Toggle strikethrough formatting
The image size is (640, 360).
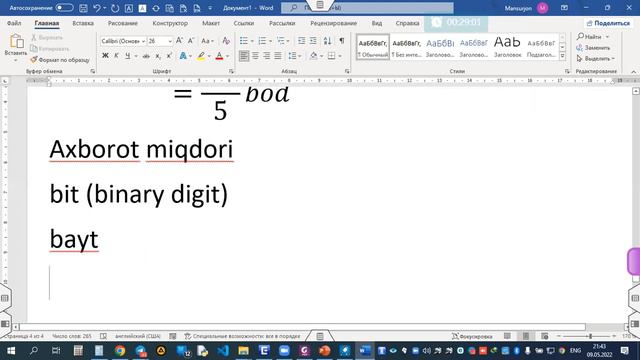tap(146, 56)
